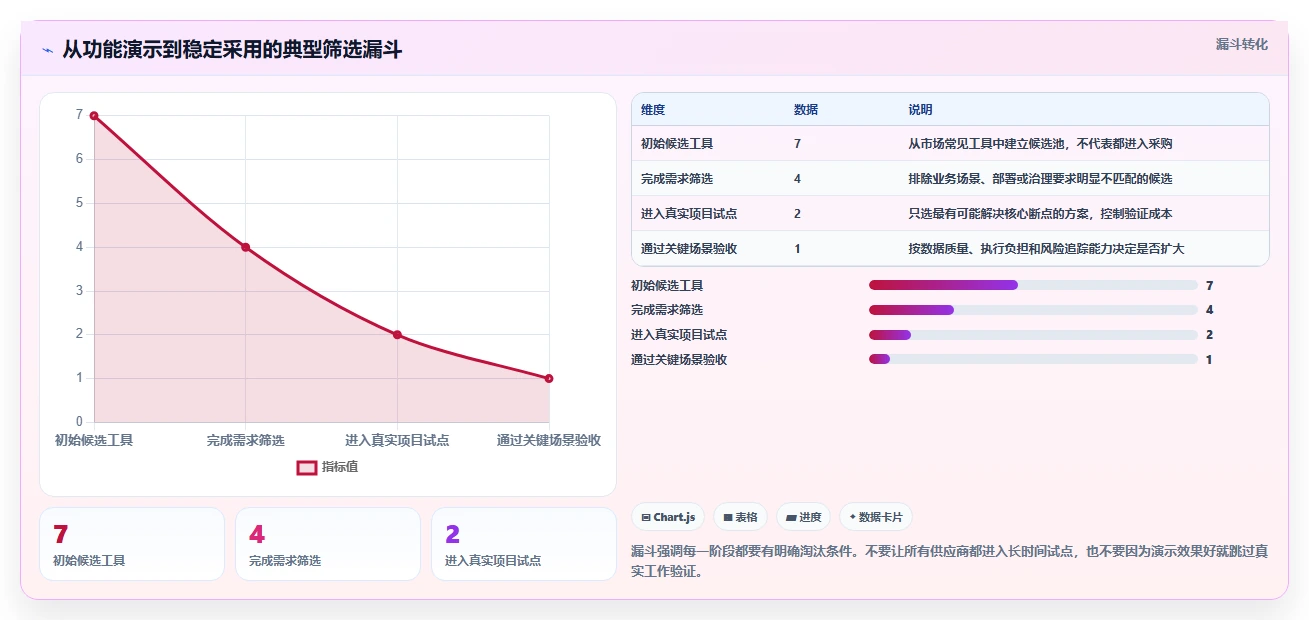
Task: Click the 数据 cell value 2 in the table
Action: click(797, 214)
